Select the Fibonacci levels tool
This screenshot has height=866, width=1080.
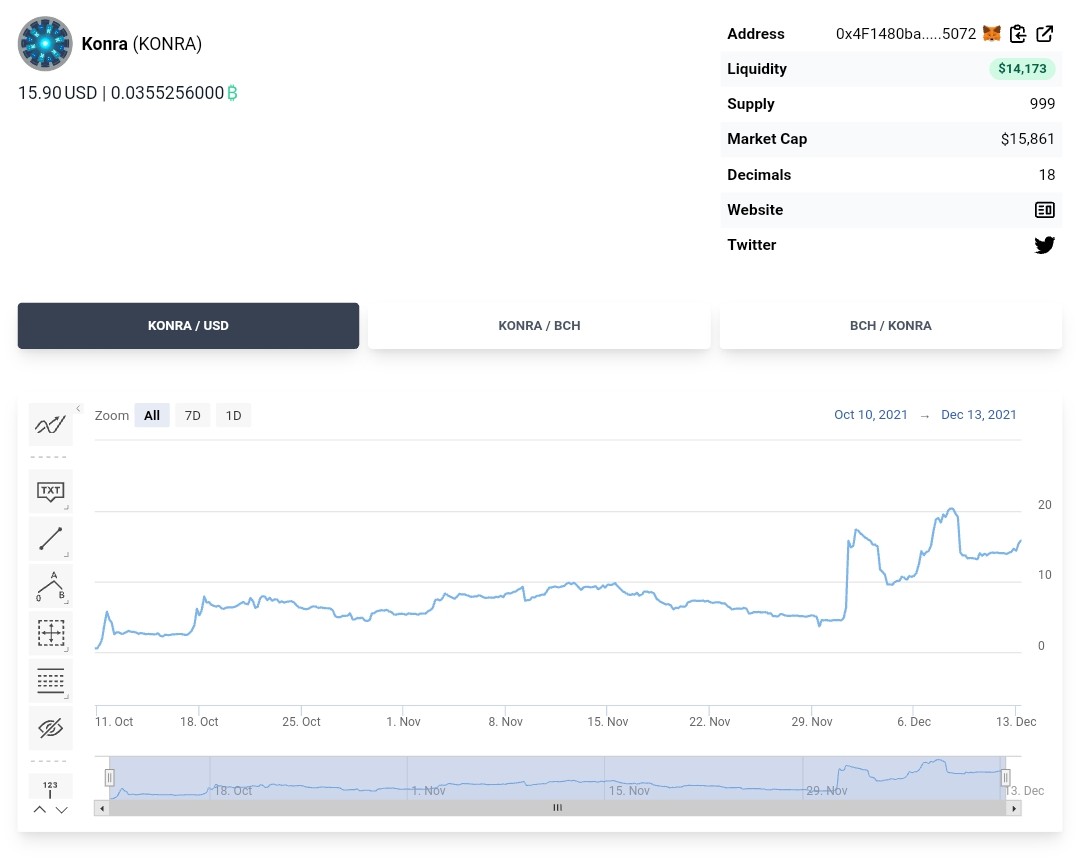50,680
